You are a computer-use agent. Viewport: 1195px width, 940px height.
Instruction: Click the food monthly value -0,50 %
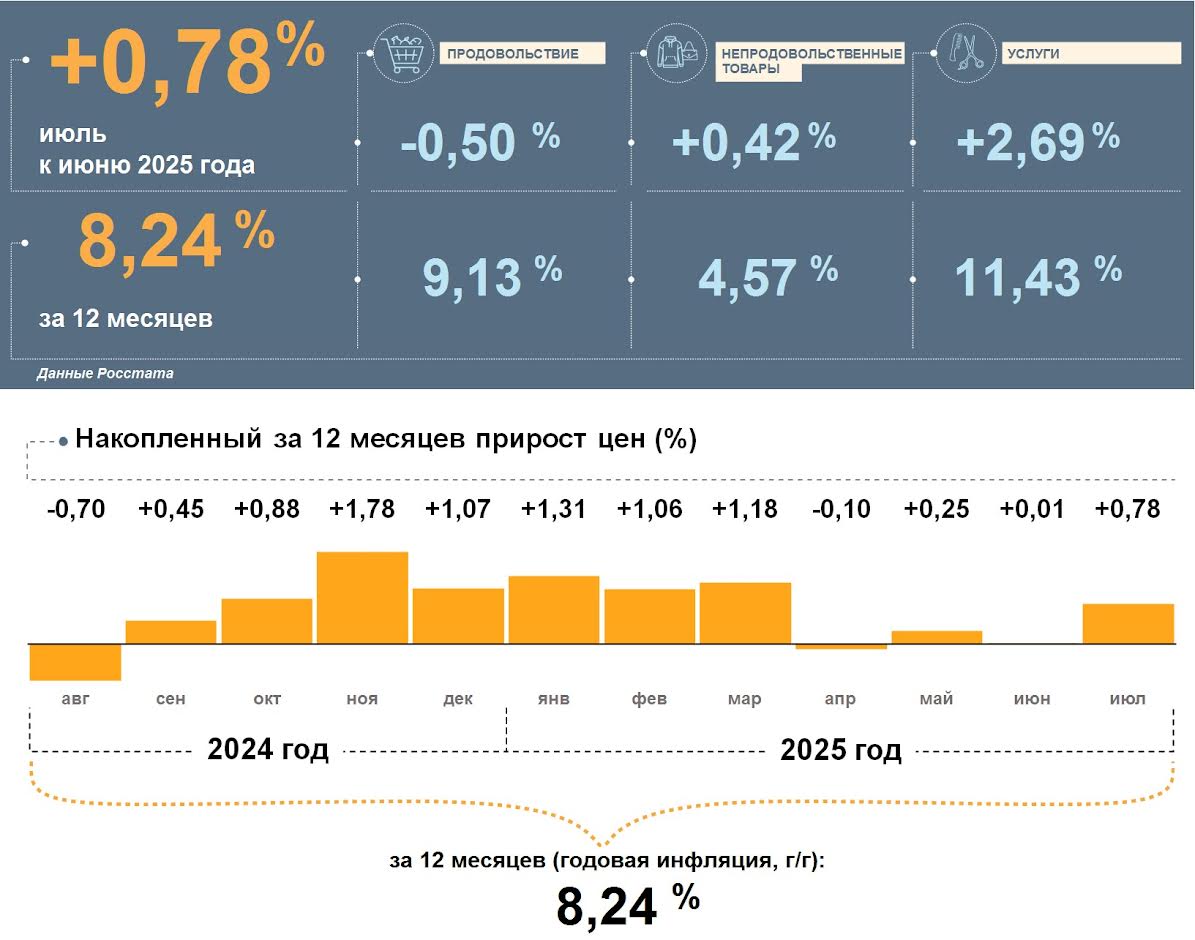click(480, 142)
